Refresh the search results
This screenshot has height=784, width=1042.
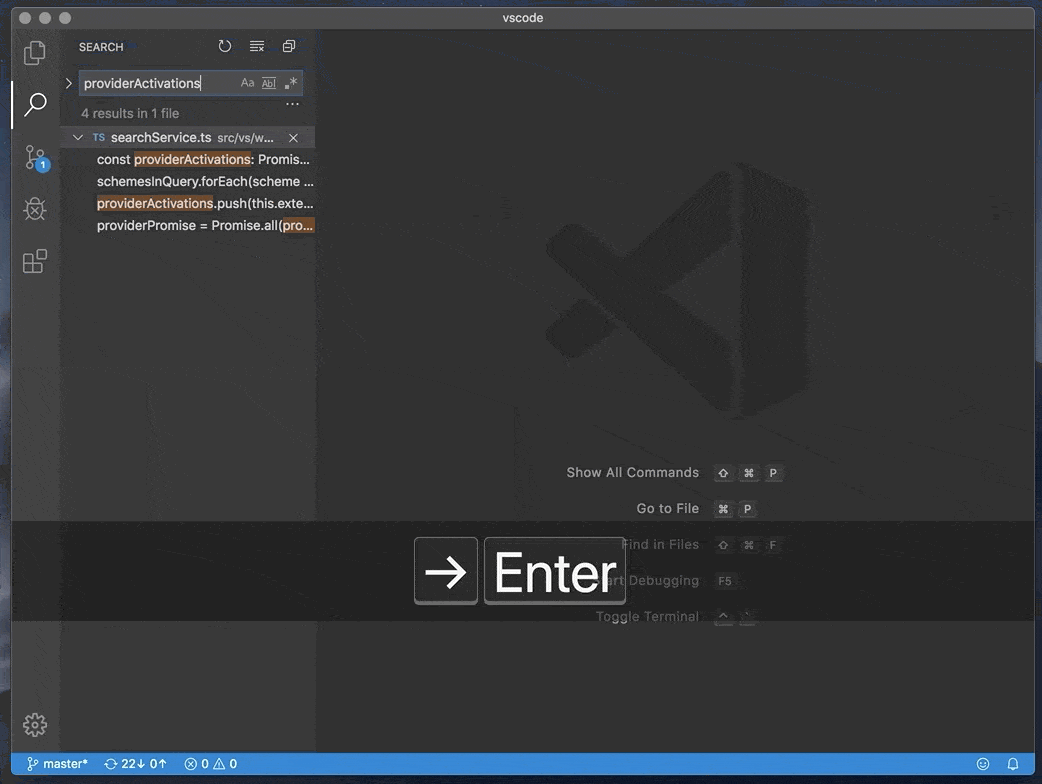tap(224, 45)
